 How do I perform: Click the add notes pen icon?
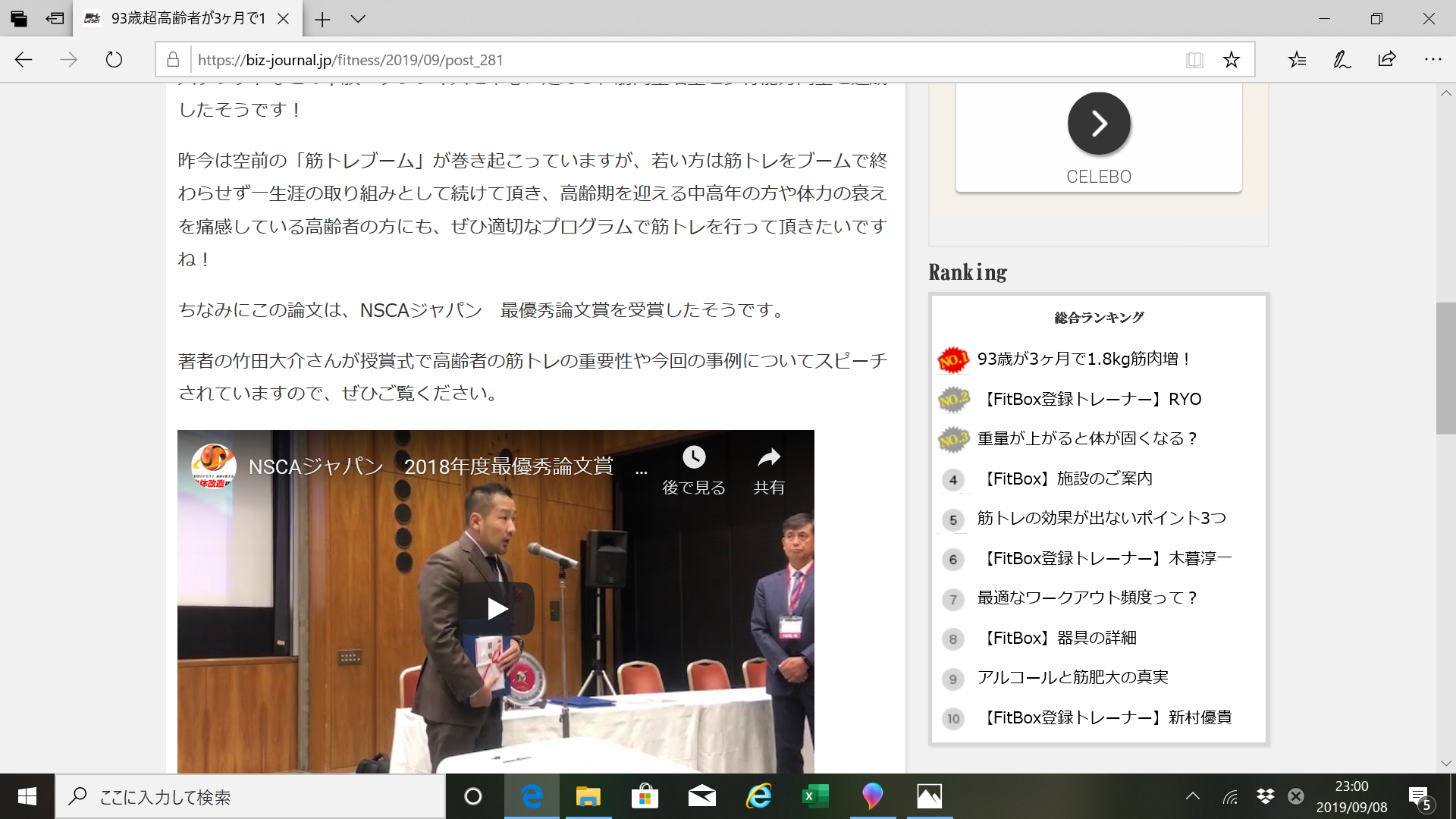coord(1341,60)
